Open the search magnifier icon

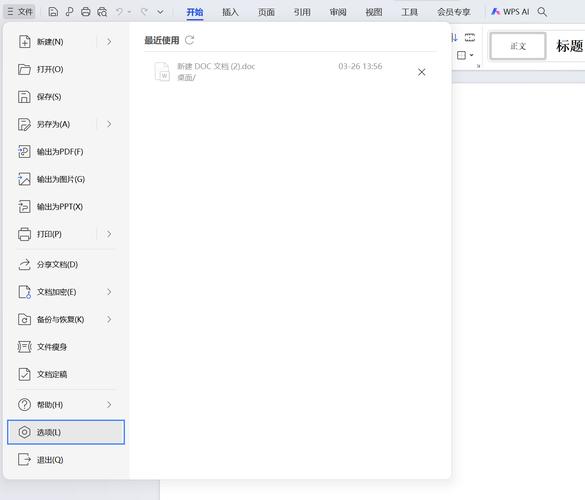[x=542, y=12]
